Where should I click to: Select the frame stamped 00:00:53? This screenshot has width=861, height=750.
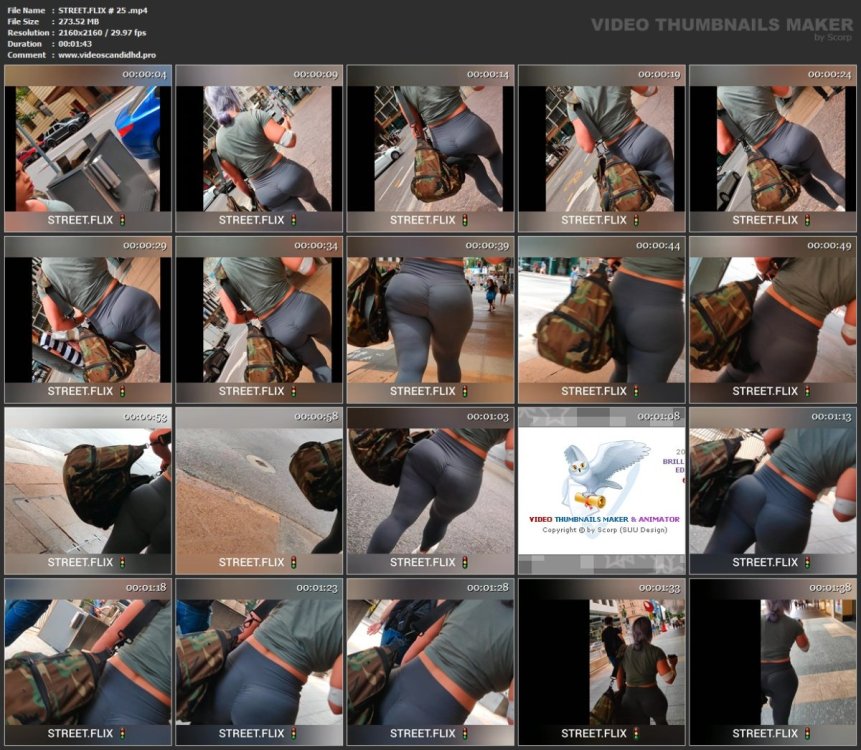(x=88, y=491)
